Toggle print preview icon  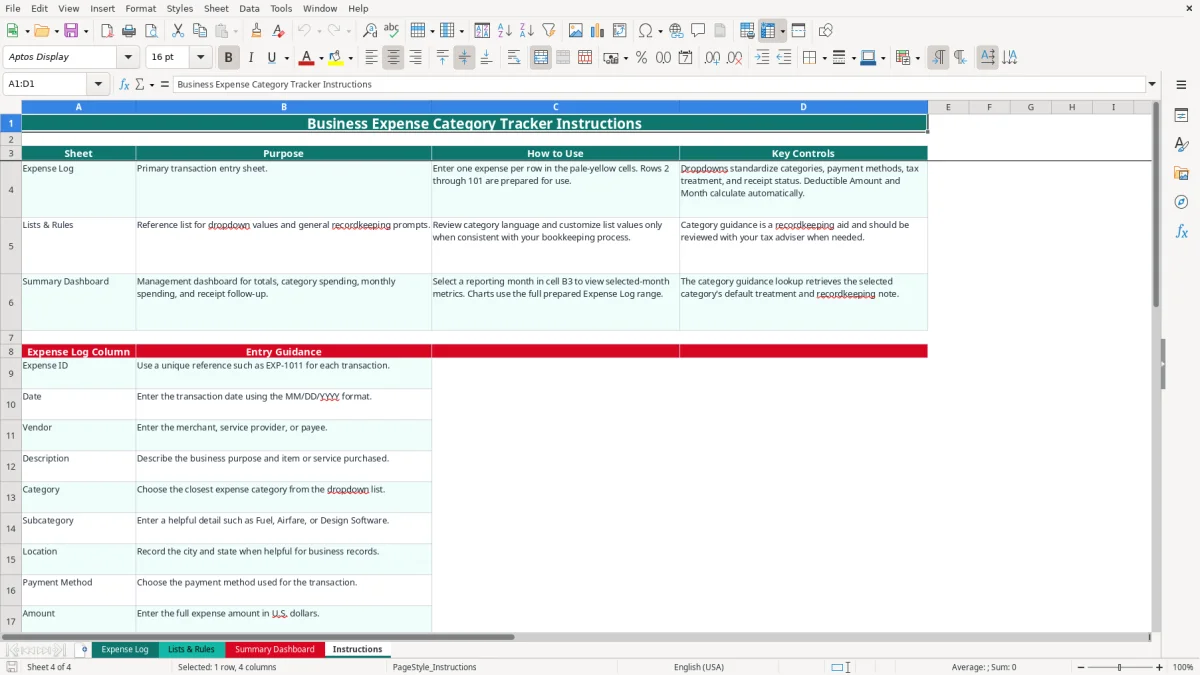pos(150,31)
